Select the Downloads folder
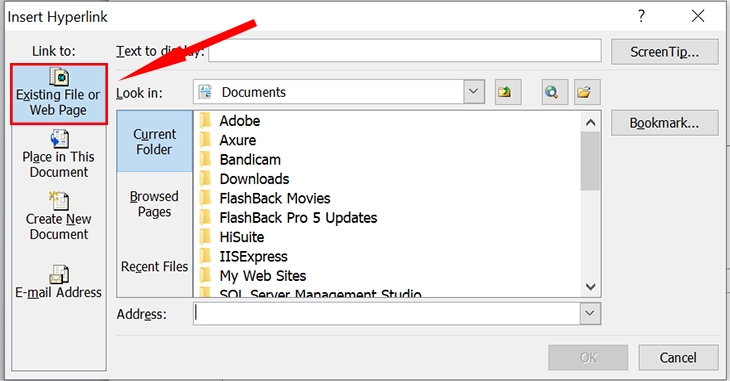Viewport: 730px width, 381px height. click(x=254, y=179)
